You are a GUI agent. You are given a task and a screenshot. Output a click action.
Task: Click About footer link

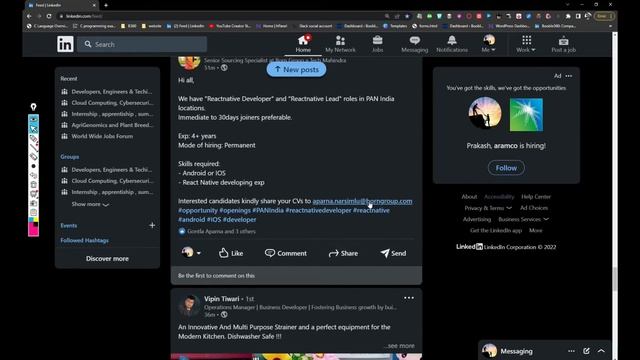pos(469,197)
